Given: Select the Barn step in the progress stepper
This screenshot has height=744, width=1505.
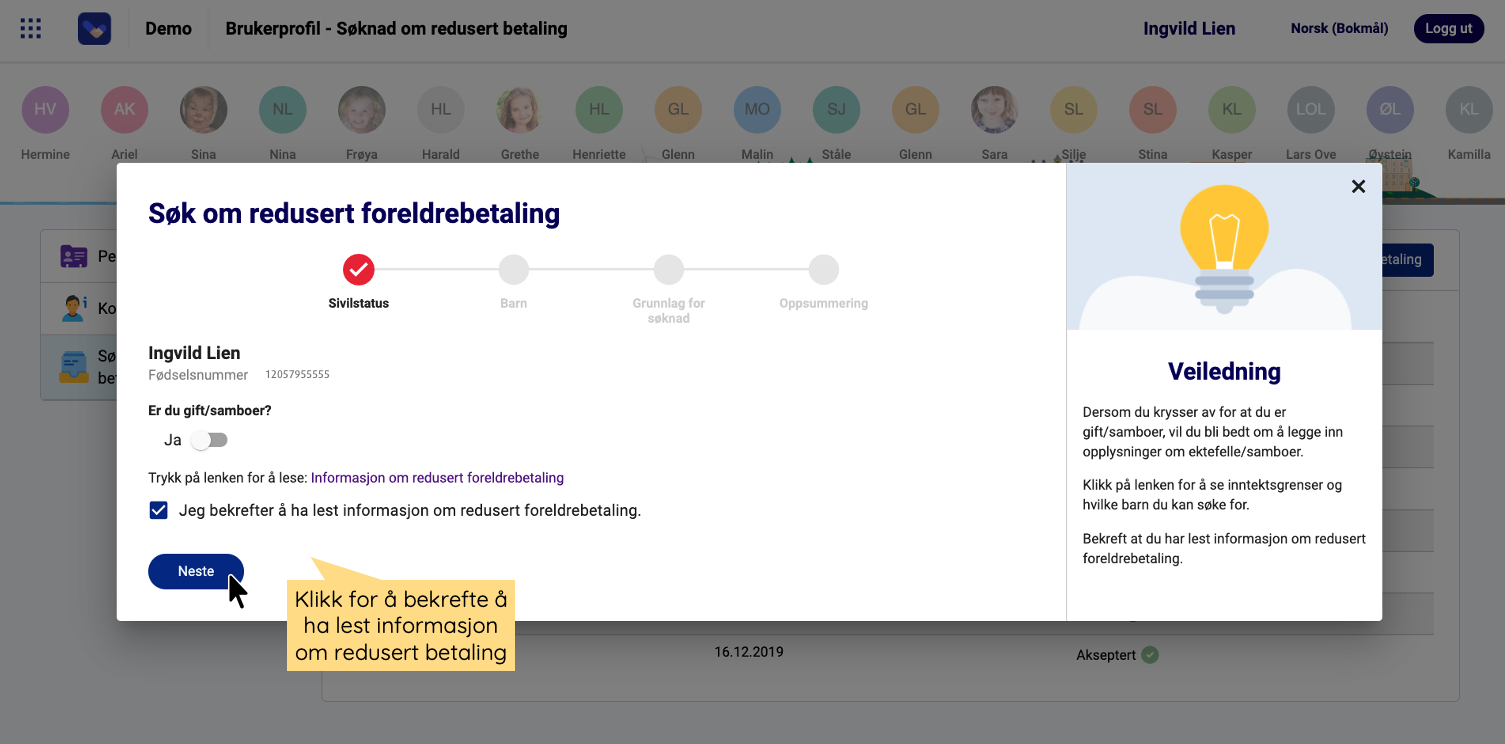Looking at the screenshot, I should point(513,269).
